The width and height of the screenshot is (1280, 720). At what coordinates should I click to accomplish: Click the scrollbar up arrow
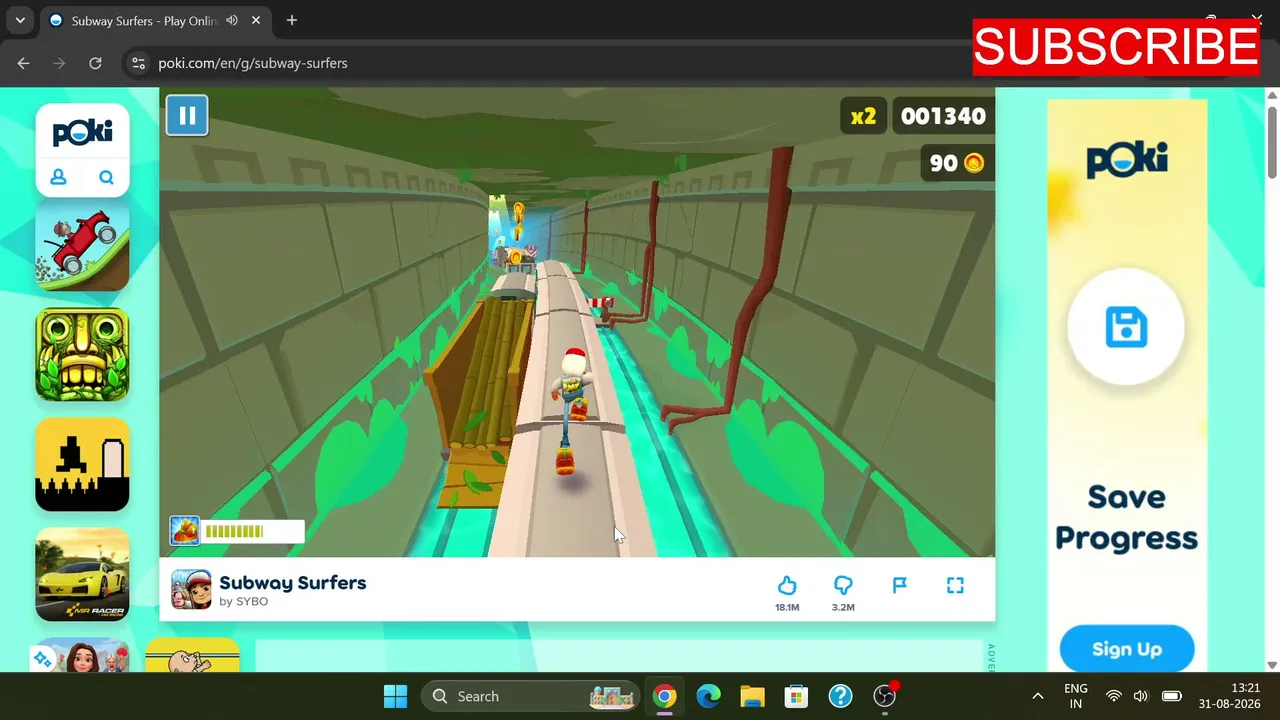(1272, 95)
